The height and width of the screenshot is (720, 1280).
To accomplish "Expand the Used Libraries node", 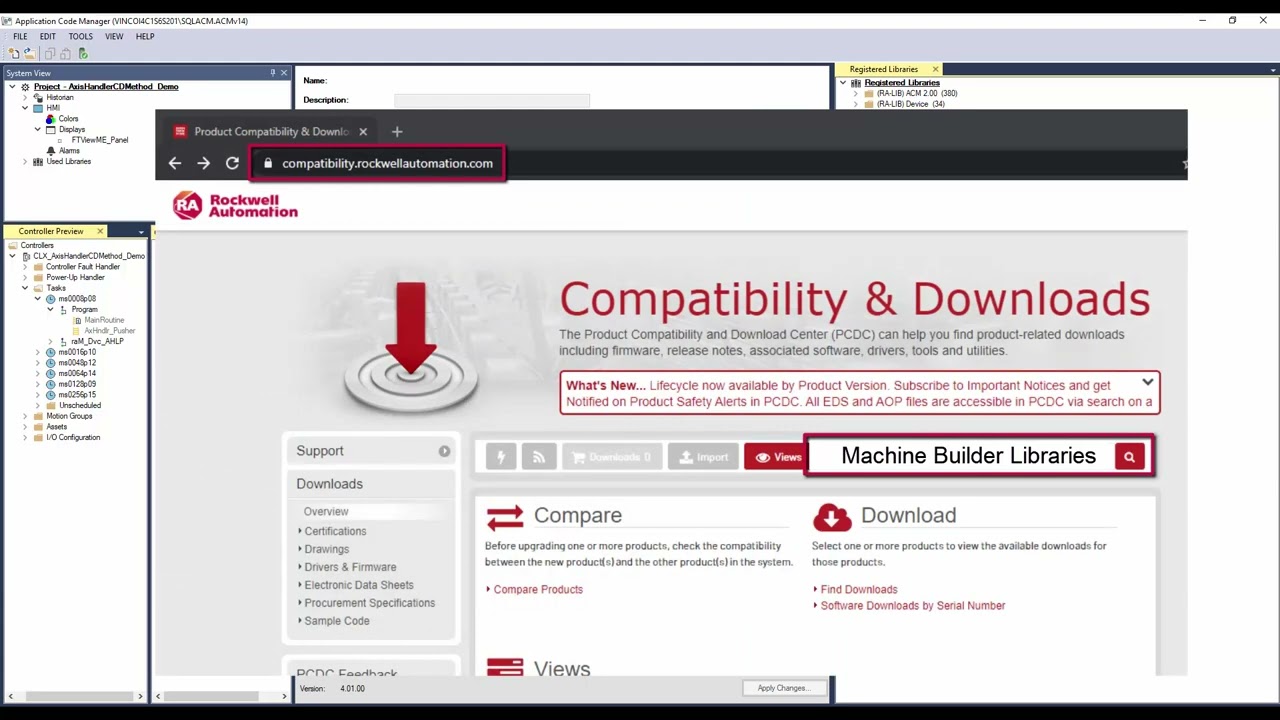I will tap(25, 161).
